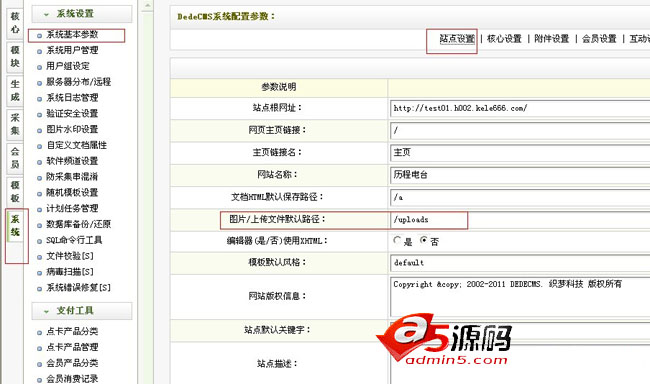Select the 核心设置 tab

point(504,39)
